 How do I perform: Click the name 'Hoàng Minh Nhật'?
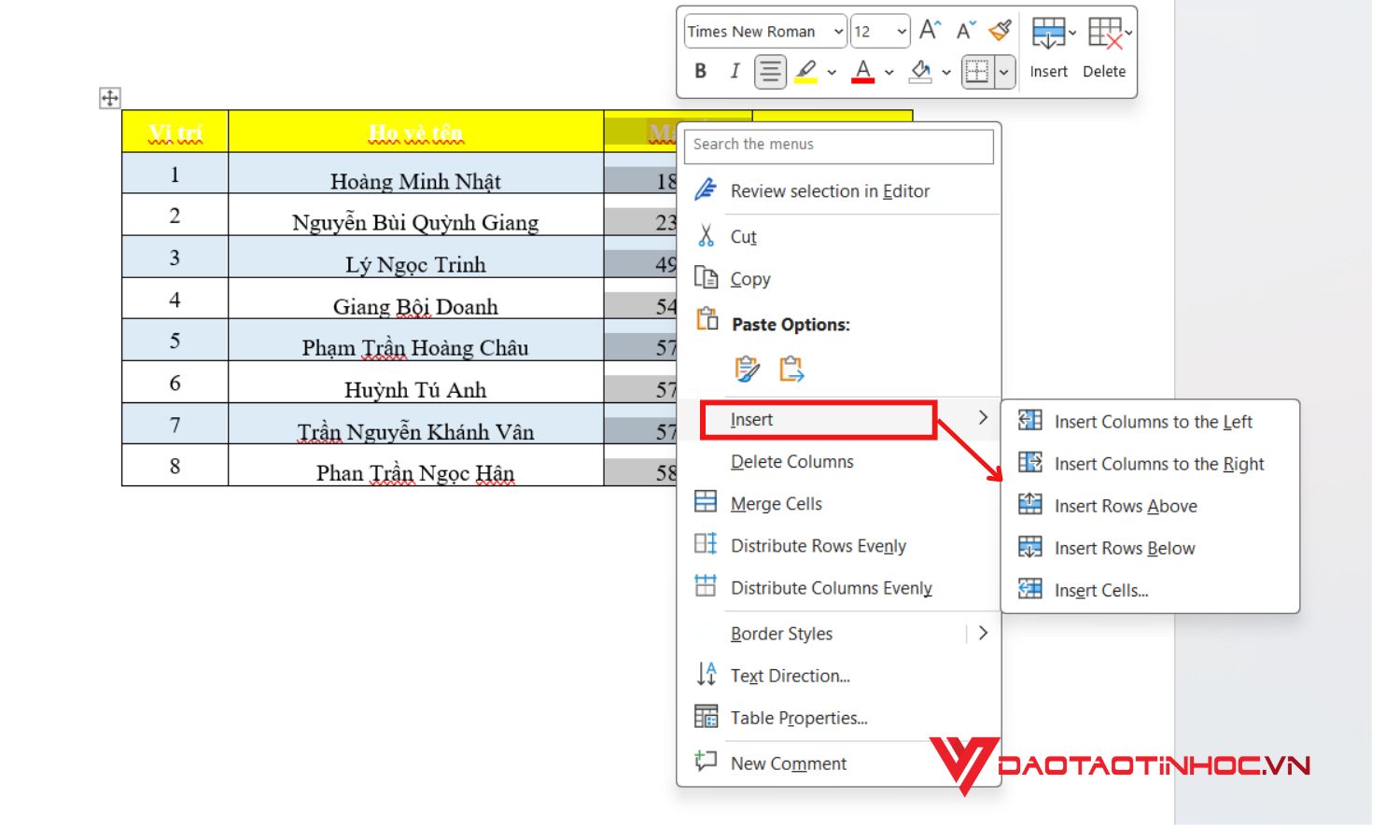click(x=415, y=181)
